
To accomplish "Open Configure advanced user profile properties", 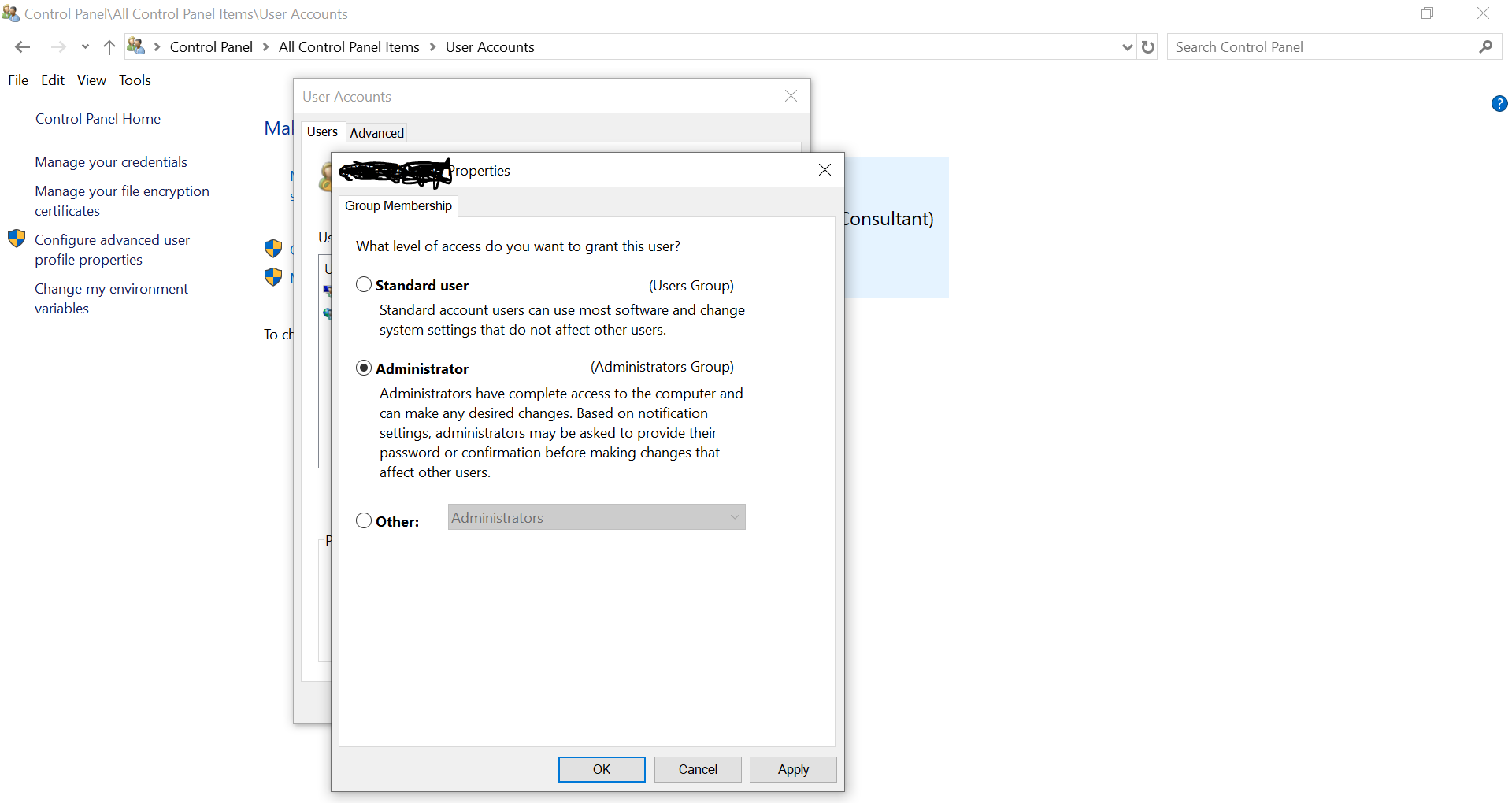I will click(112, 250).
